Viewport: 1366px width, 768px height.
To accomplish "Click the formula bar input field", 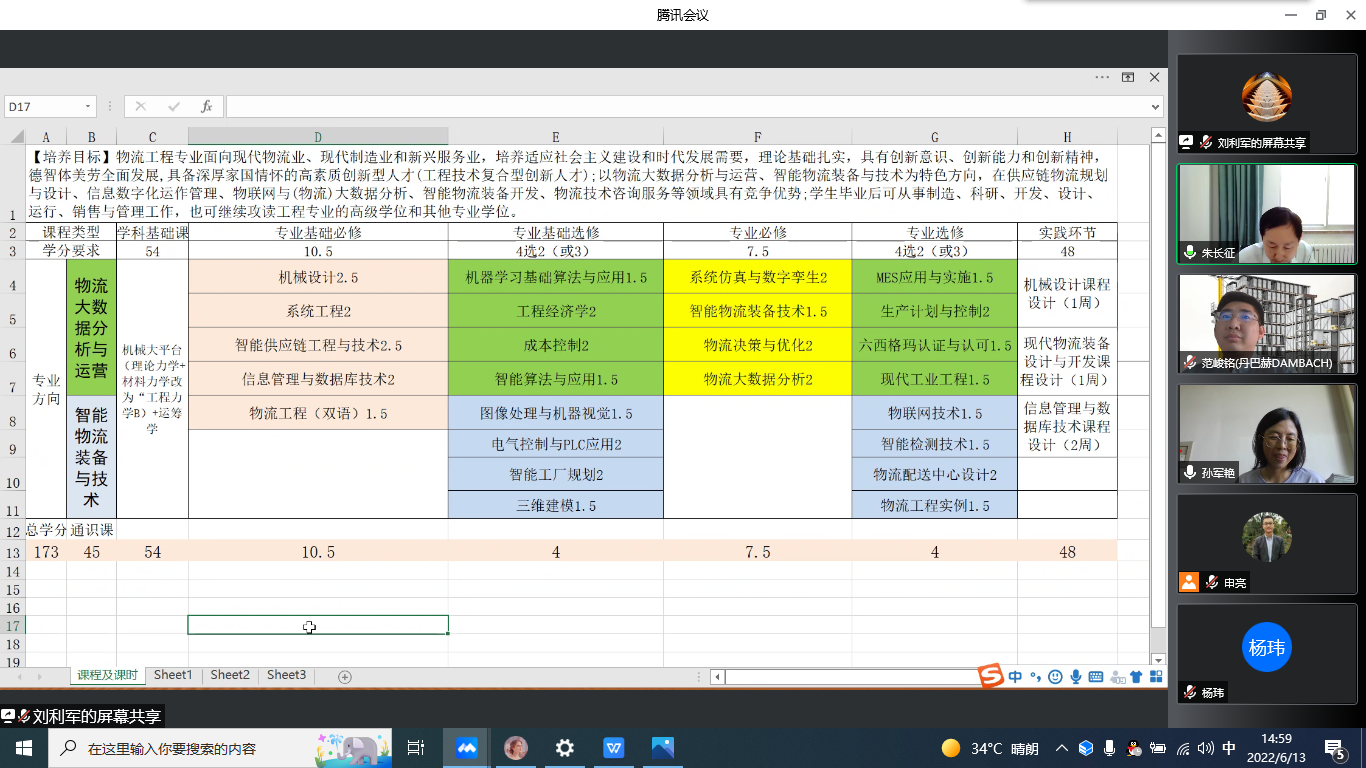I will tap(690, 106).
